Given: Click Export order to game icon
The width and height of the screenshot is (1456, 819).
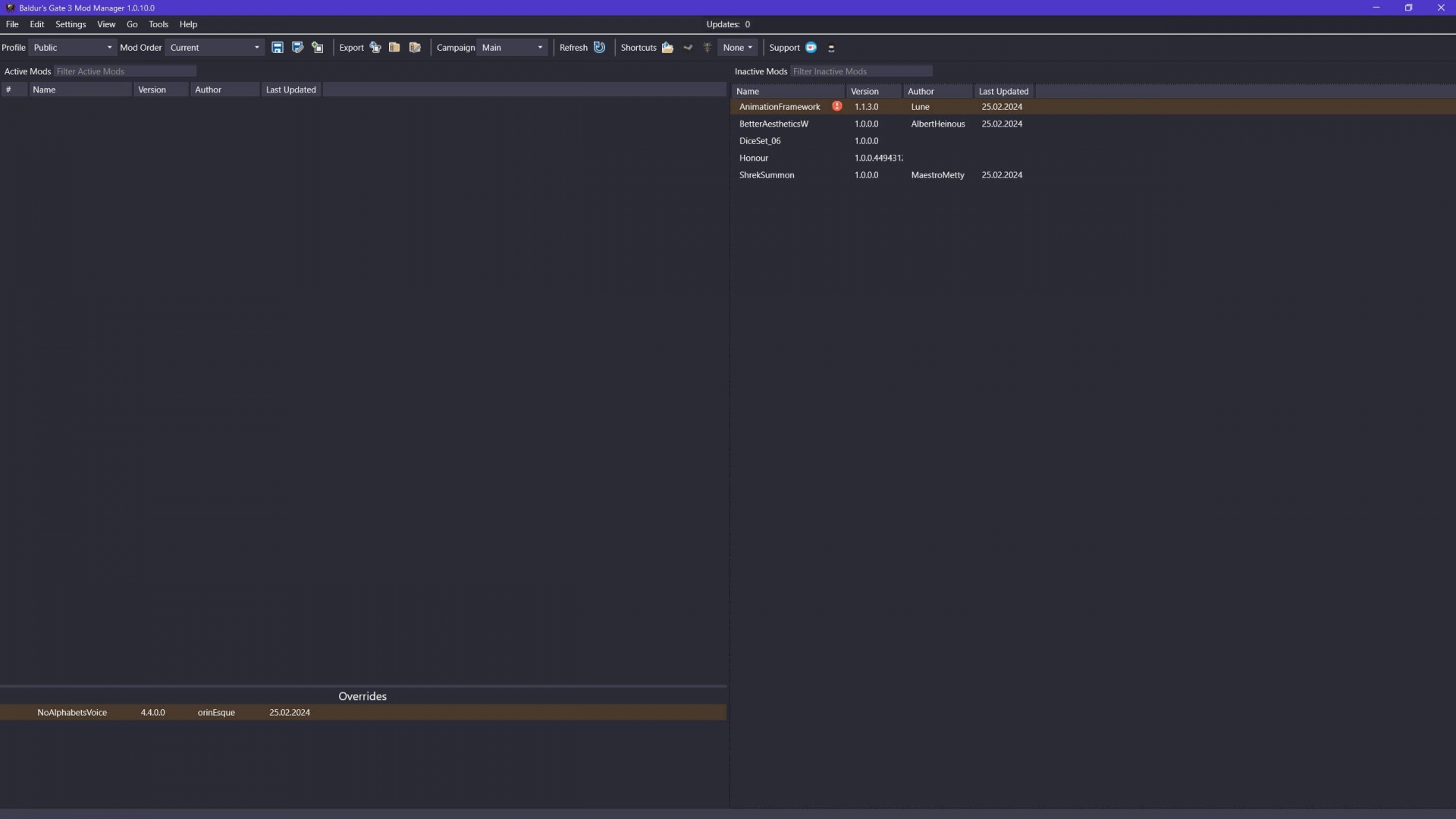Looking at the screenshot, I should tap(375, 48).
